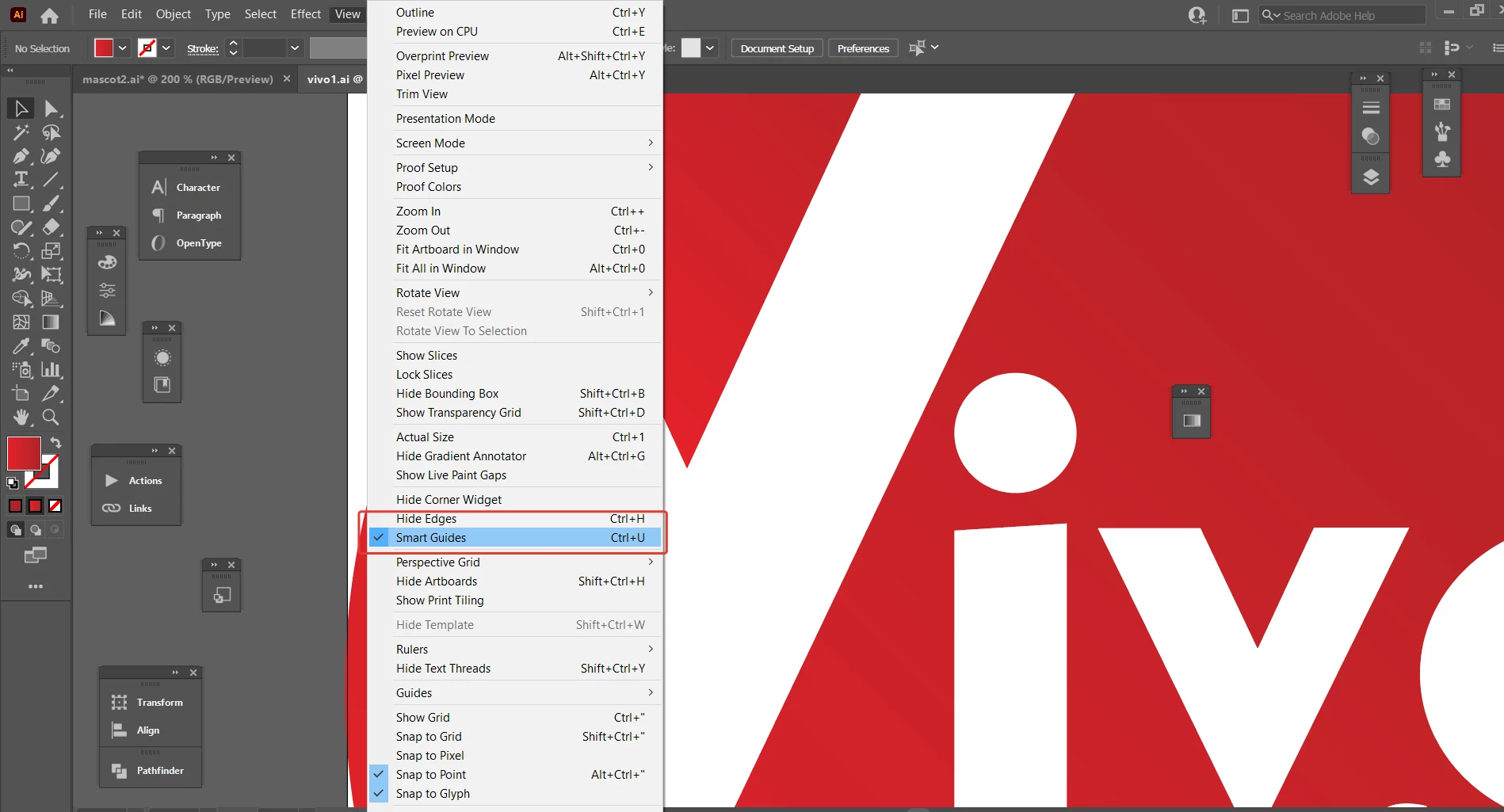Click Document Setup button
Screen dimensions: 1504x812
pos(777,48)
